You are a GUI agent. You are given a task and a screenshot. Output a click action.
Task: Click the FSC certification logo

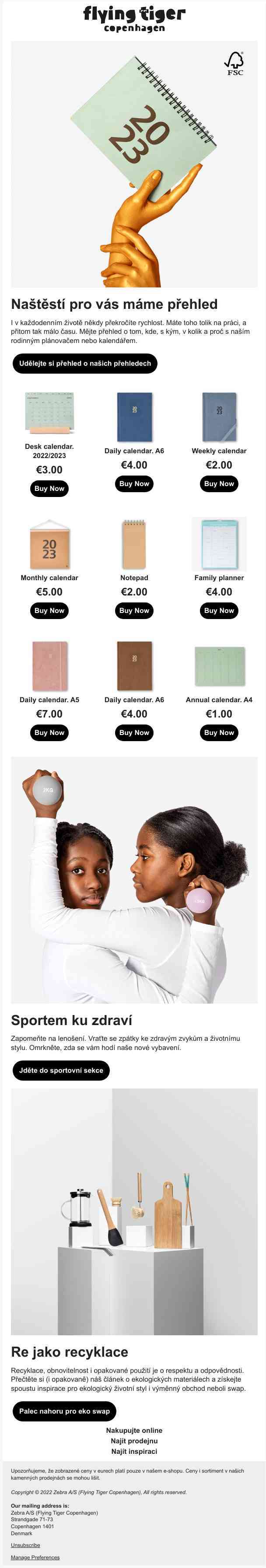click(234, 63)
